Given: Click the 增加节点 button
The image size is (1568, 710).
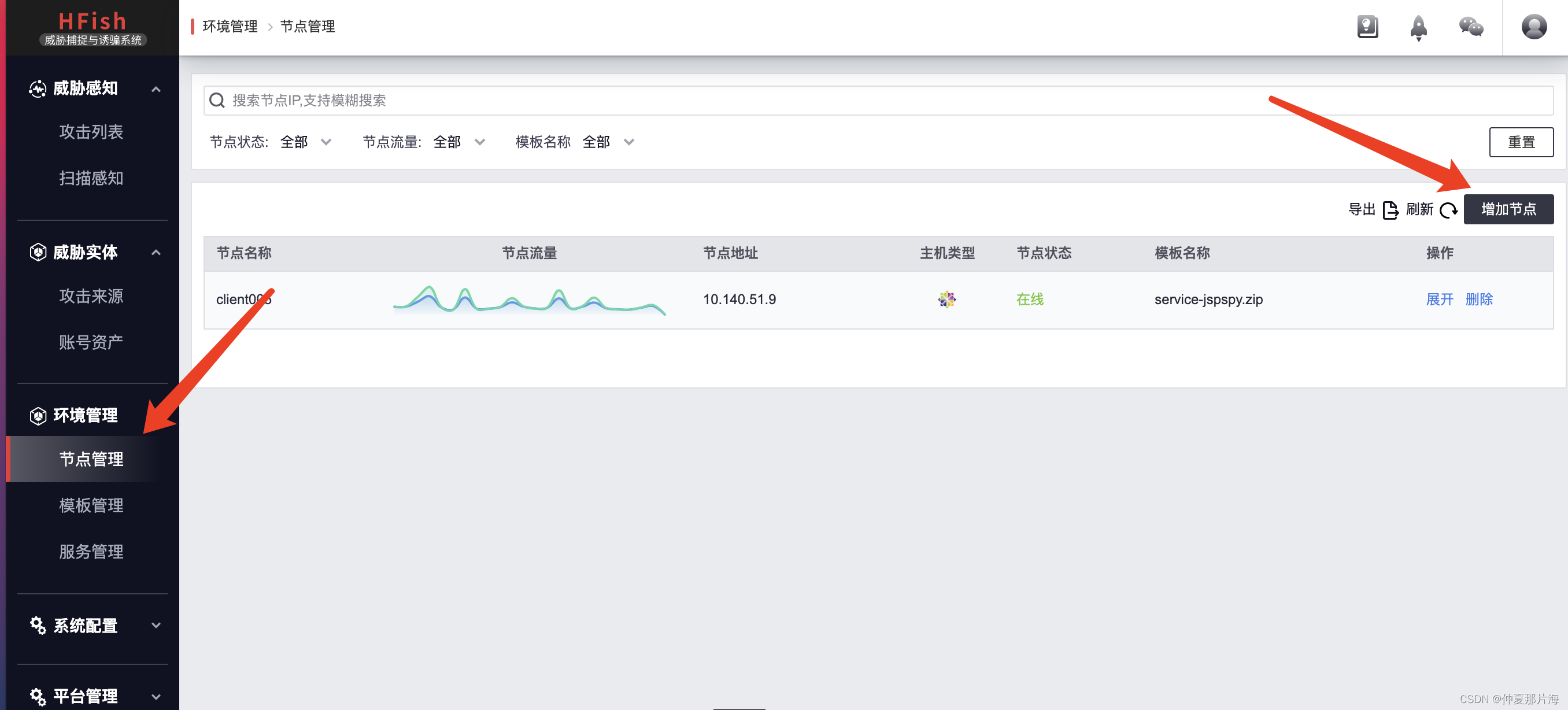Looking at the screenshot, I should pos(1508,209).
